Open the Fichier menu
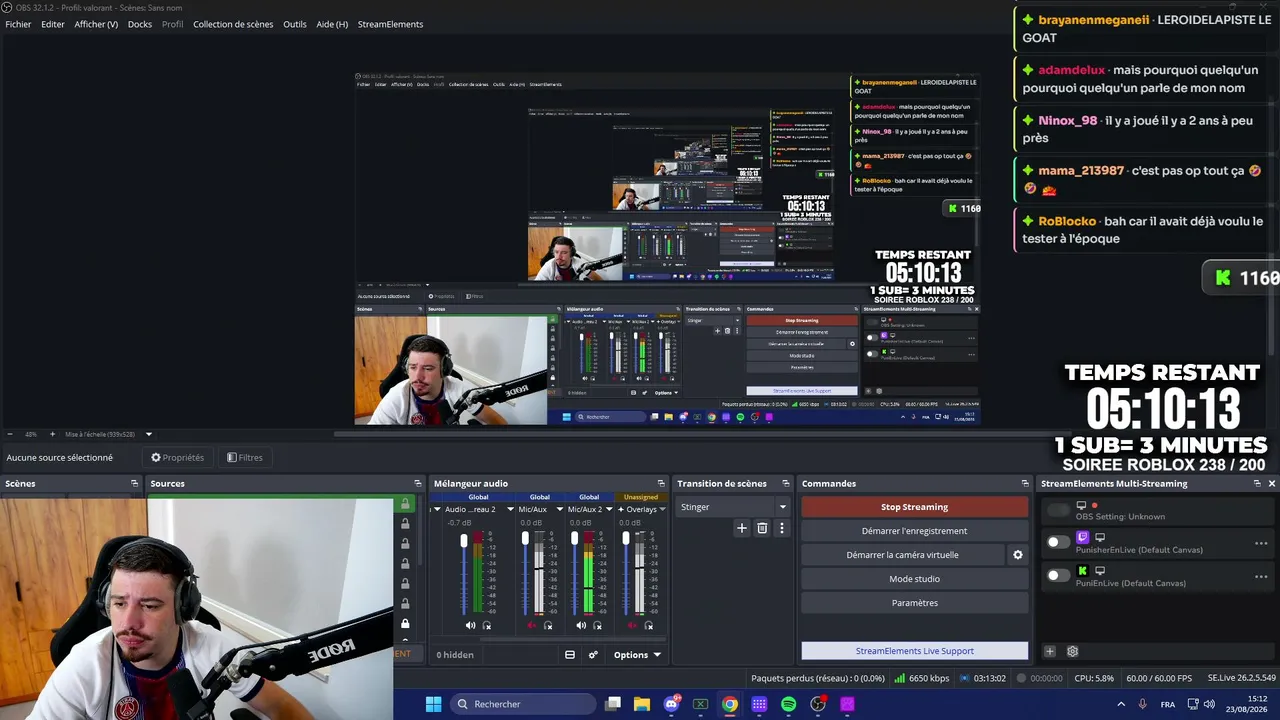 [18, 24]
